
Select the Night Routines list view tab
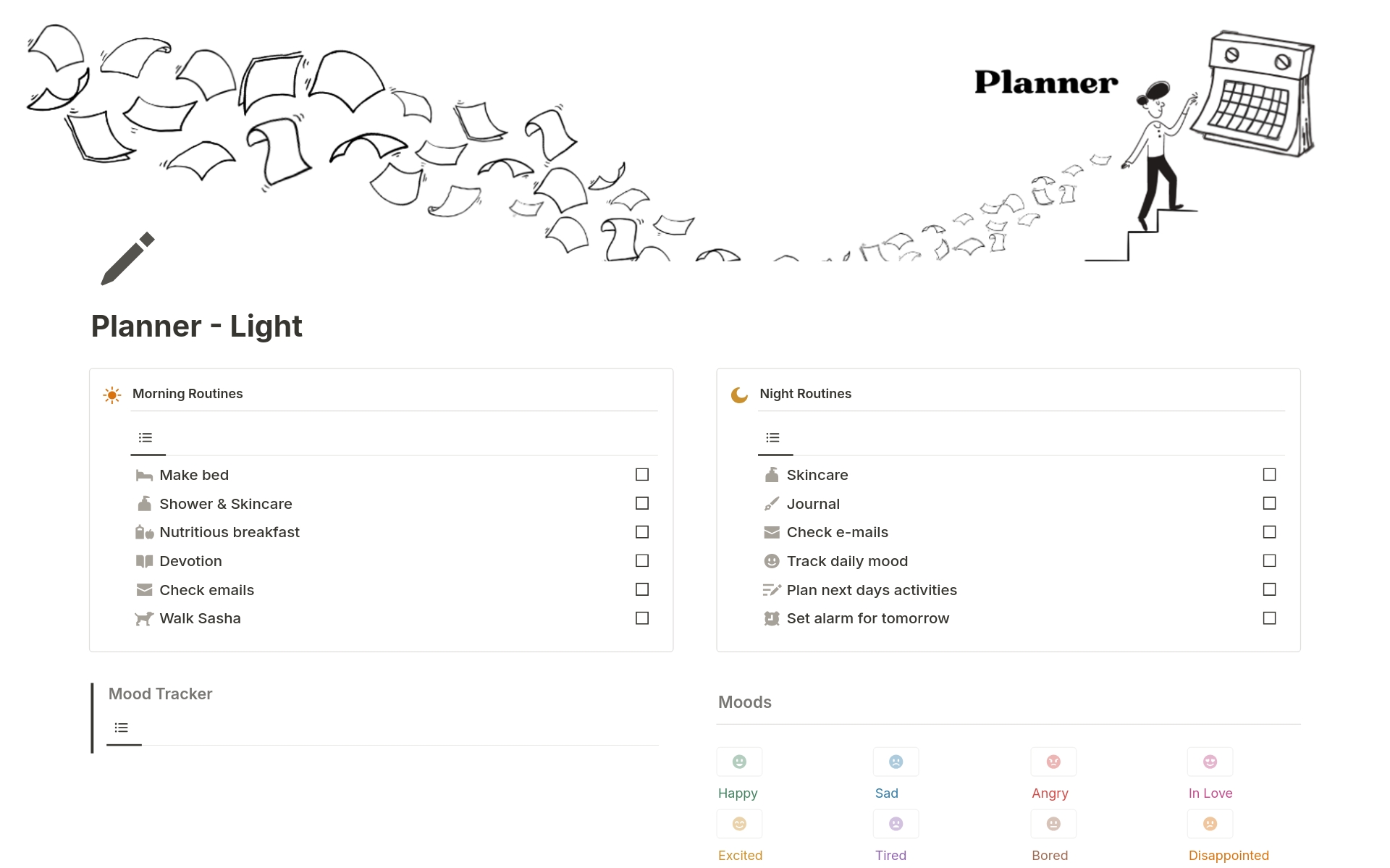tap(772, 438)
